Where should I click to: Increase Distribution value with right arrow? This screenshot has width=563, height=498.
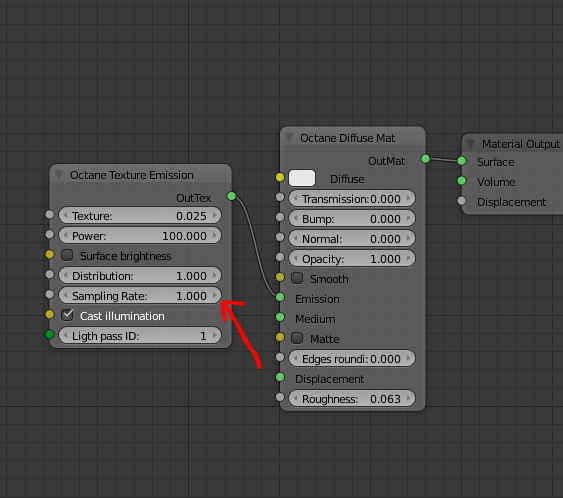215,275
